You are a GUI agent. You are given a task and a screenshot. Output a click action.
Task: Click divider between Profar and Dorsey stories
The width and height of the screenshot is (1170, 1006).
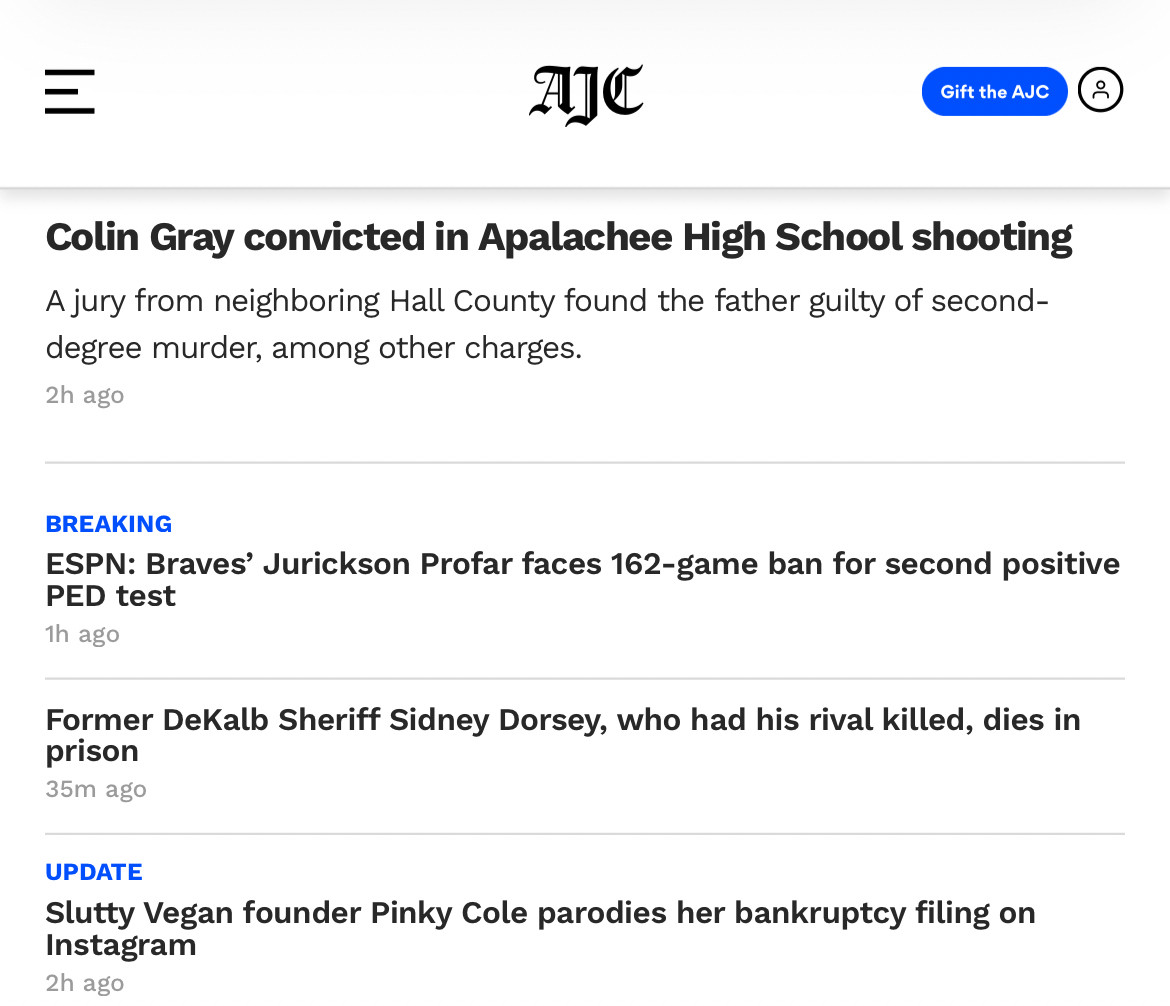point(585,679)
